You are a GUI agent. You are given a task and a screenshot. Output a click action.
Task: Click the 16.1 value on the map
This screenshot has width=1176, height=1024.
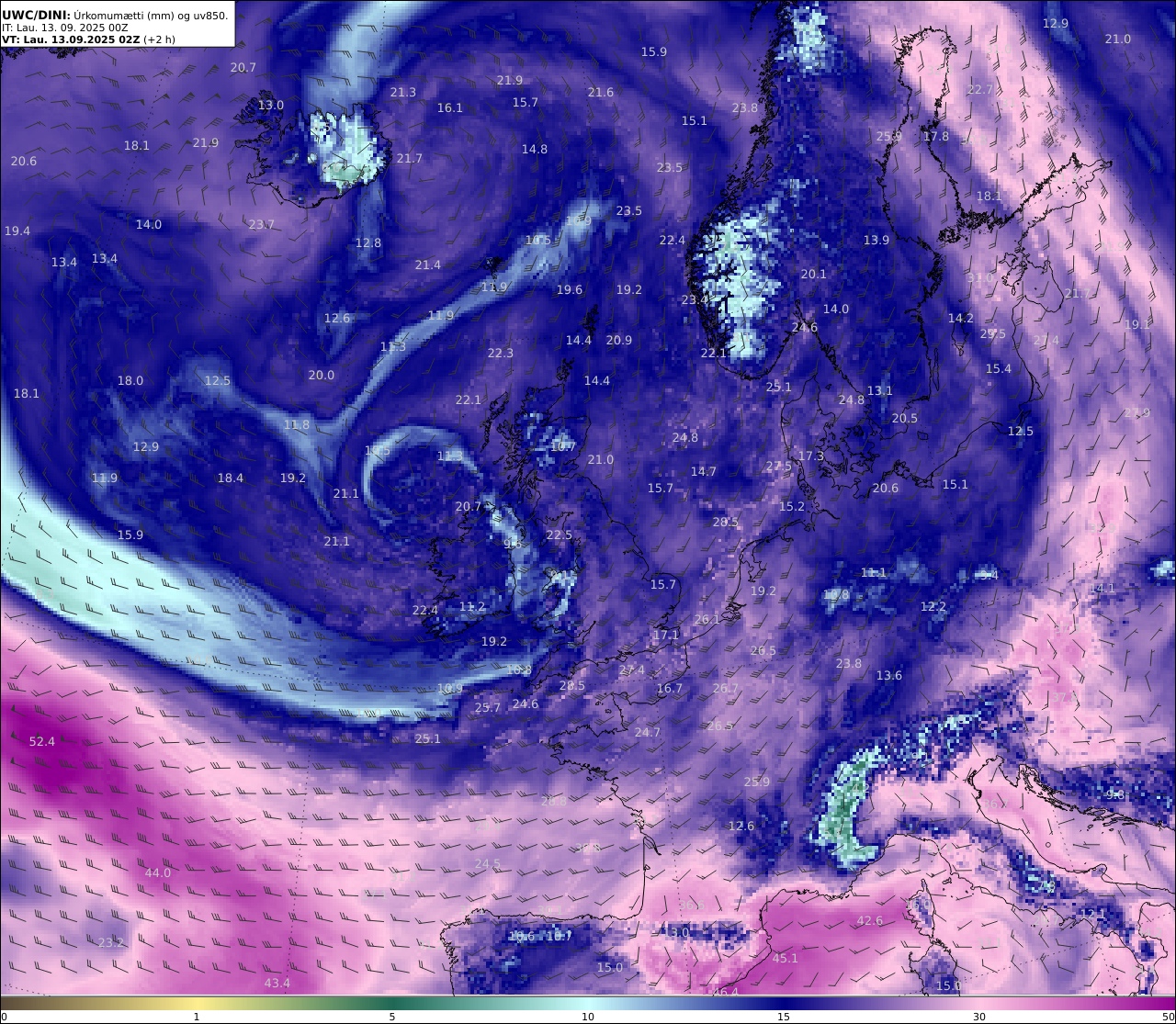[x=449, y=107]
